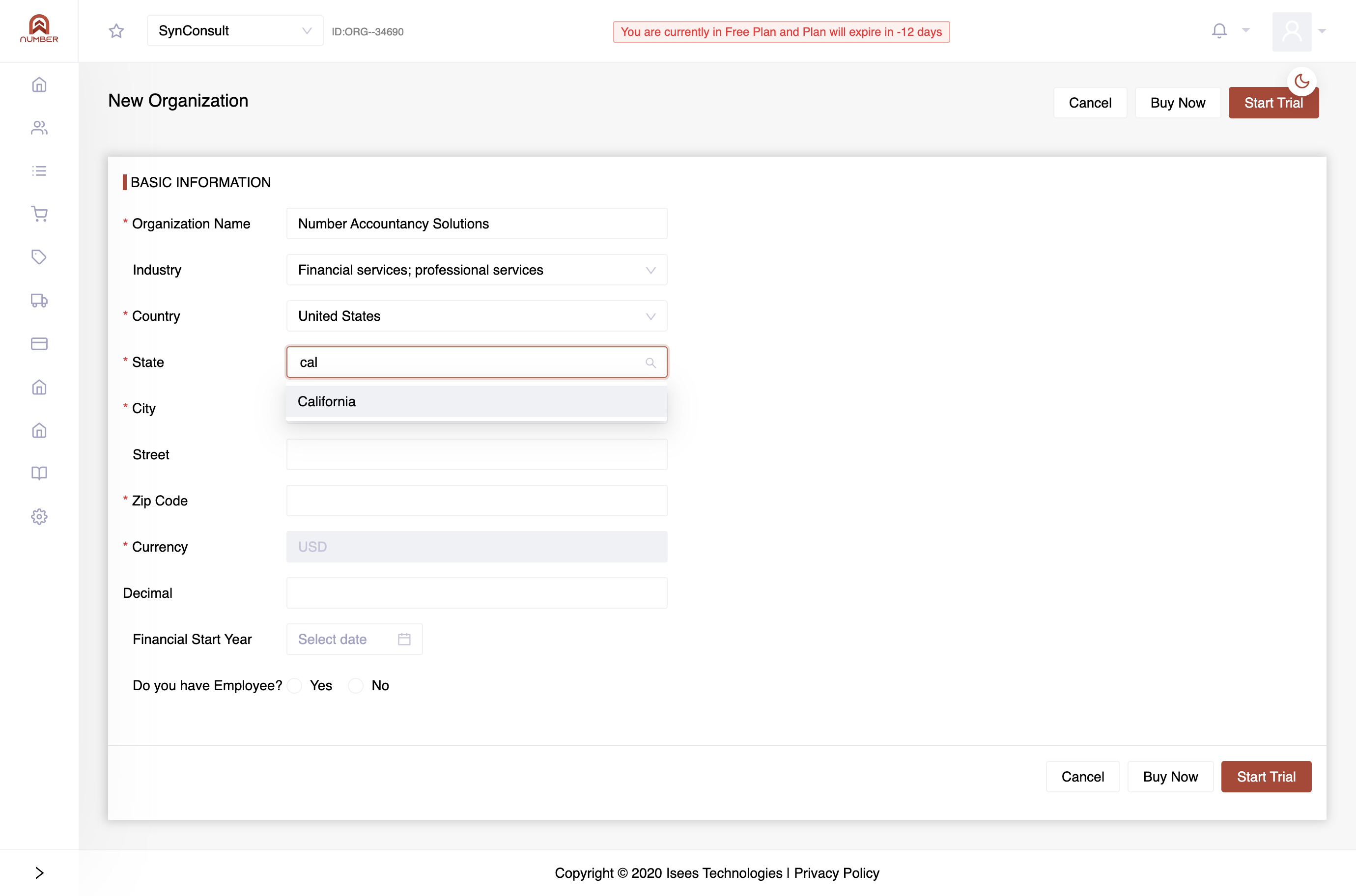
Task: Open the delivery truck icon in sidebar
Action: [39, 301]
